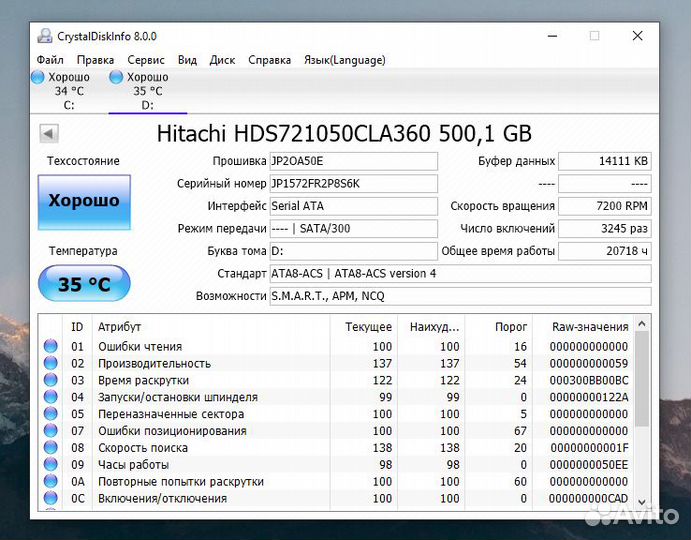Screen dimensions: 691x540
Task: Click the attribute list scroll down arrow
Action: (642, 503)
